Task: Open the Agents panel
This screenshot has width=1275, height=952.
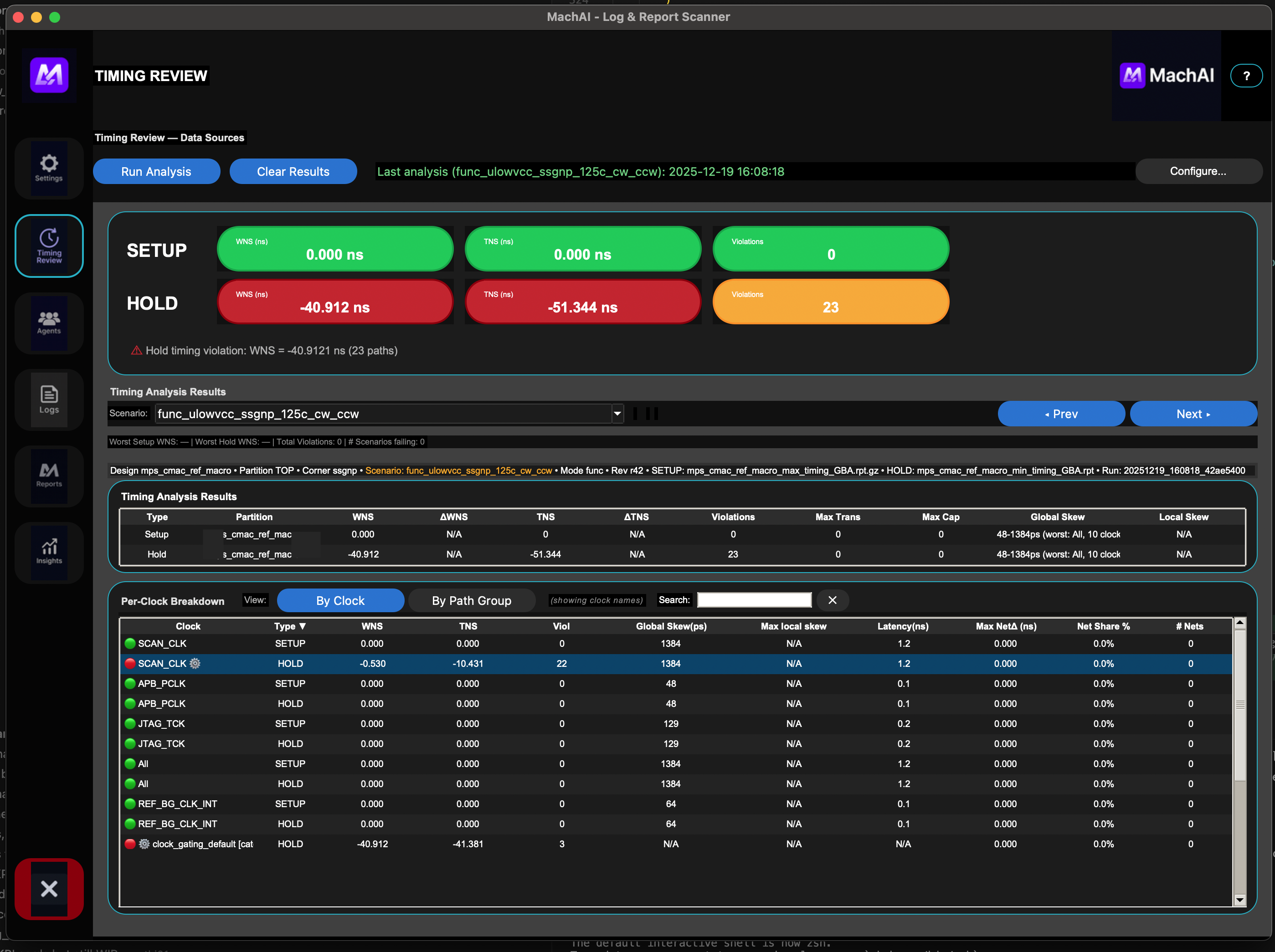Action: 49,322
